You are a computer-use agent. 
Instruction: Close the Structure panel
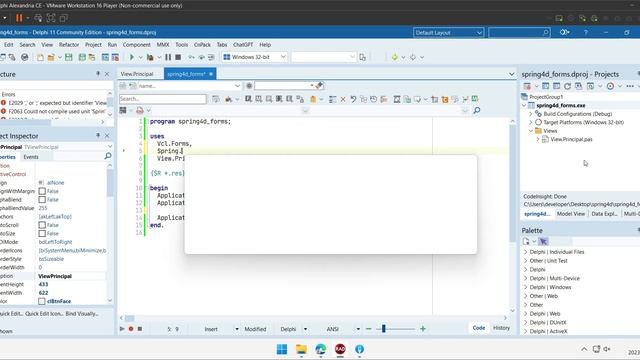pyautogui.click(x=107, y=74)
